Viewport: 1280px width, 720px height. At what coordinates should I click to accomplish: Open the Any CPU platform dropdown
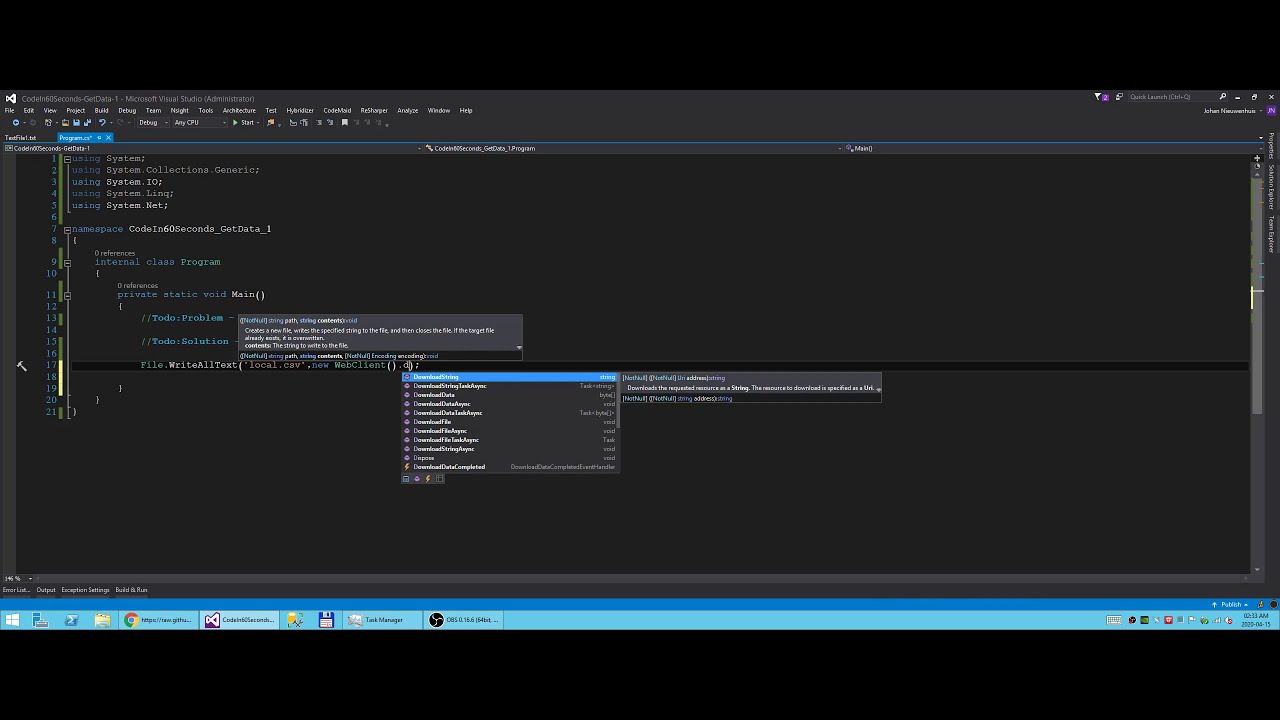click(200, 122)
